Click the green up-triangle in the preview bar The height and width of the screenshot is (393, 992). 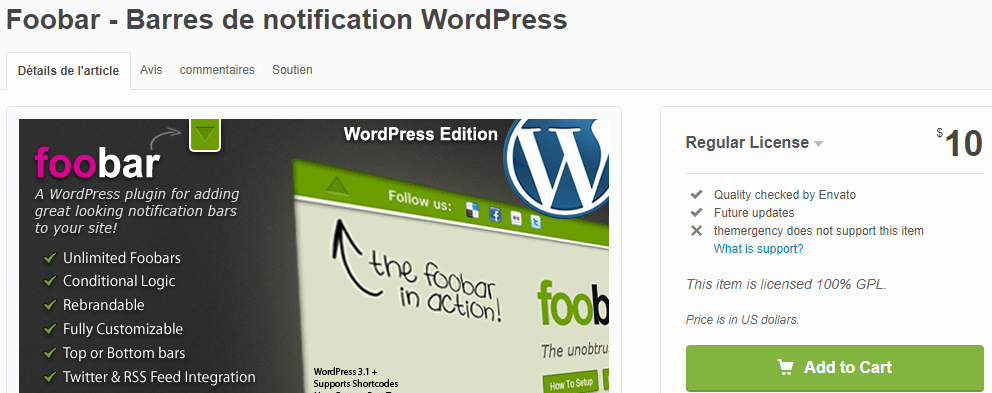[337, 185]
